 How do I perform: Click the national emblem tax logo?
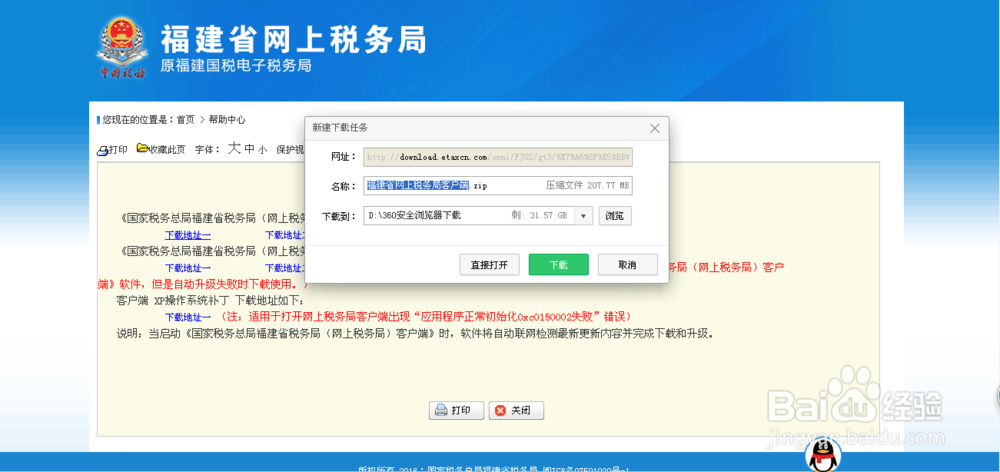(122, 49)
